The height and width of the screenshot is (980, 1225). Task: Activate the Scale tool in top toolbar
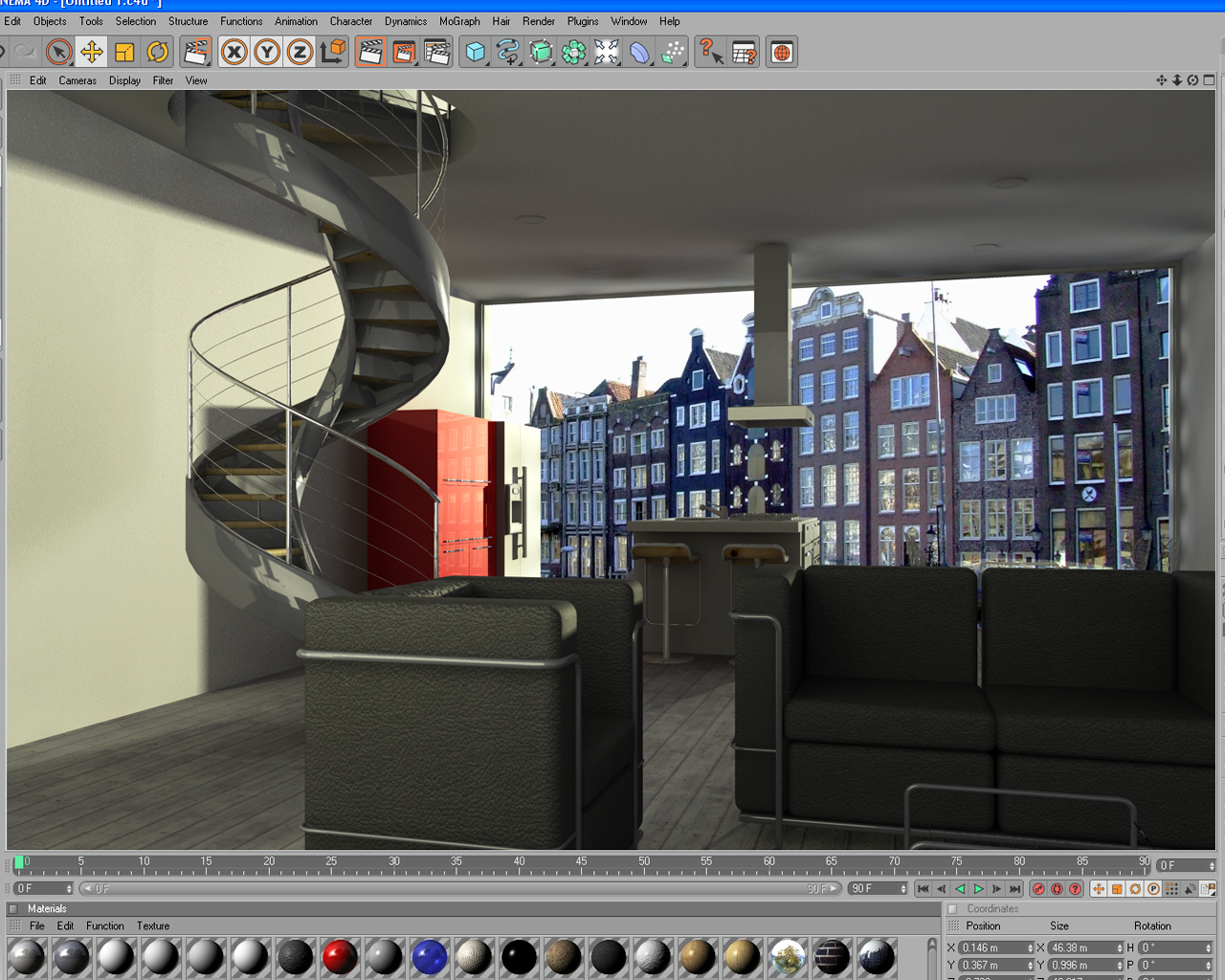[x=124, y=52]
